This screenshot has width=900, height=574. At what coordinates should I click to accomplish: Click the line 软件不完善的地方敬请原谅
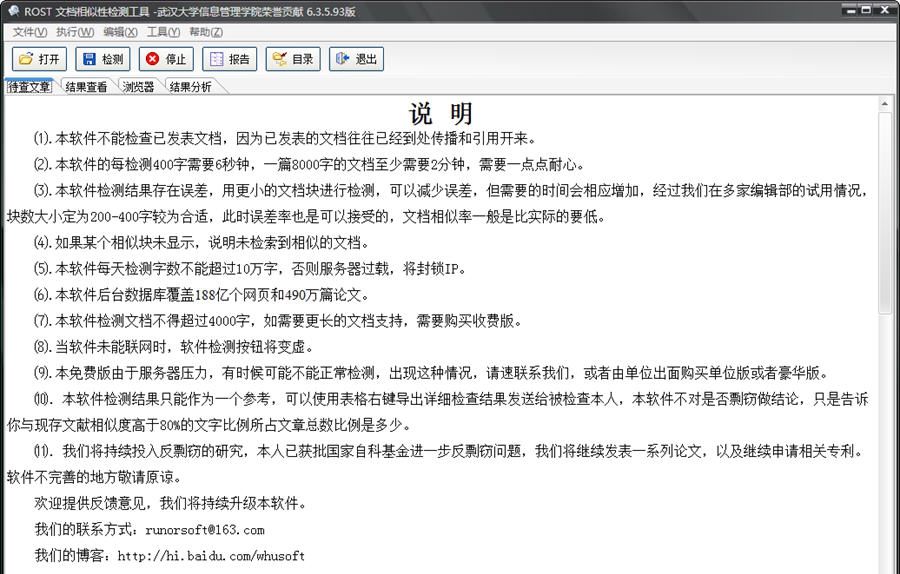95,478
